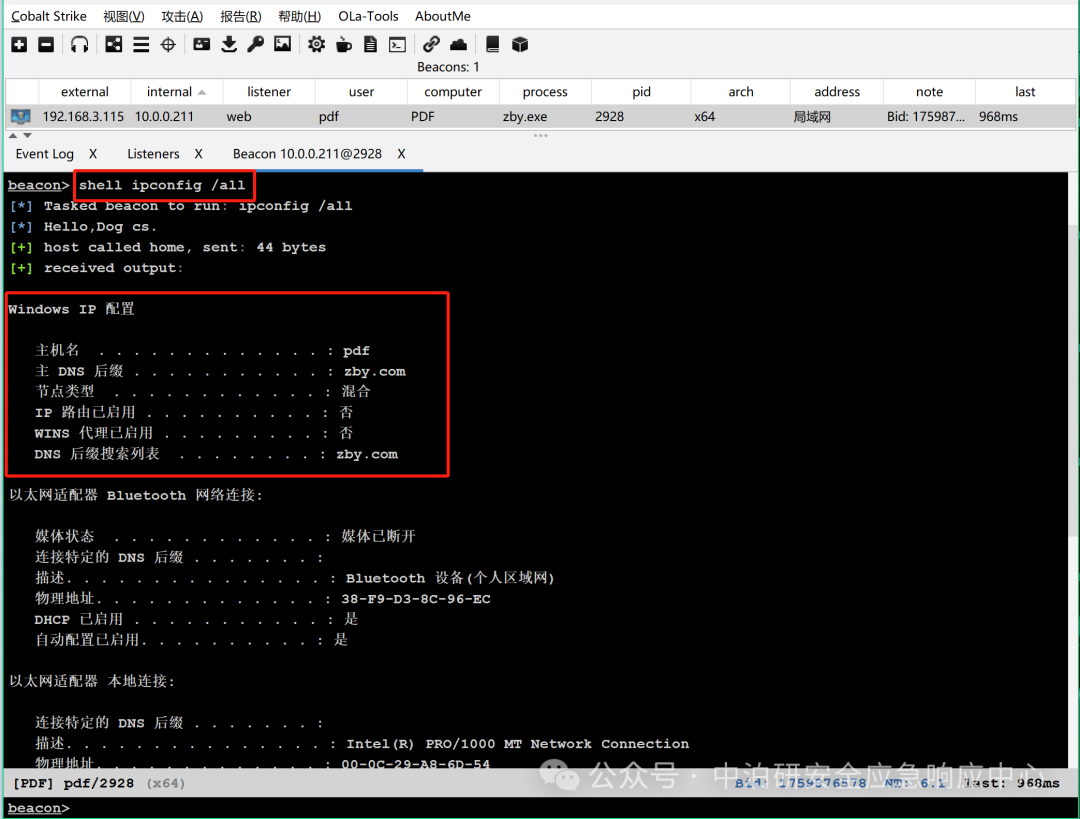Sort by the process column header
The image size is (1080, 819).
point(545,92)
